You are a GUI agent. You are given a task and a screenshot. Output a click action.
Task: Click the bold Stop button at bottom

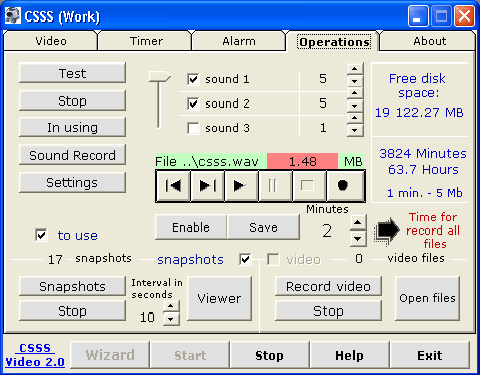pyautogui.click(x=269, y=355)
